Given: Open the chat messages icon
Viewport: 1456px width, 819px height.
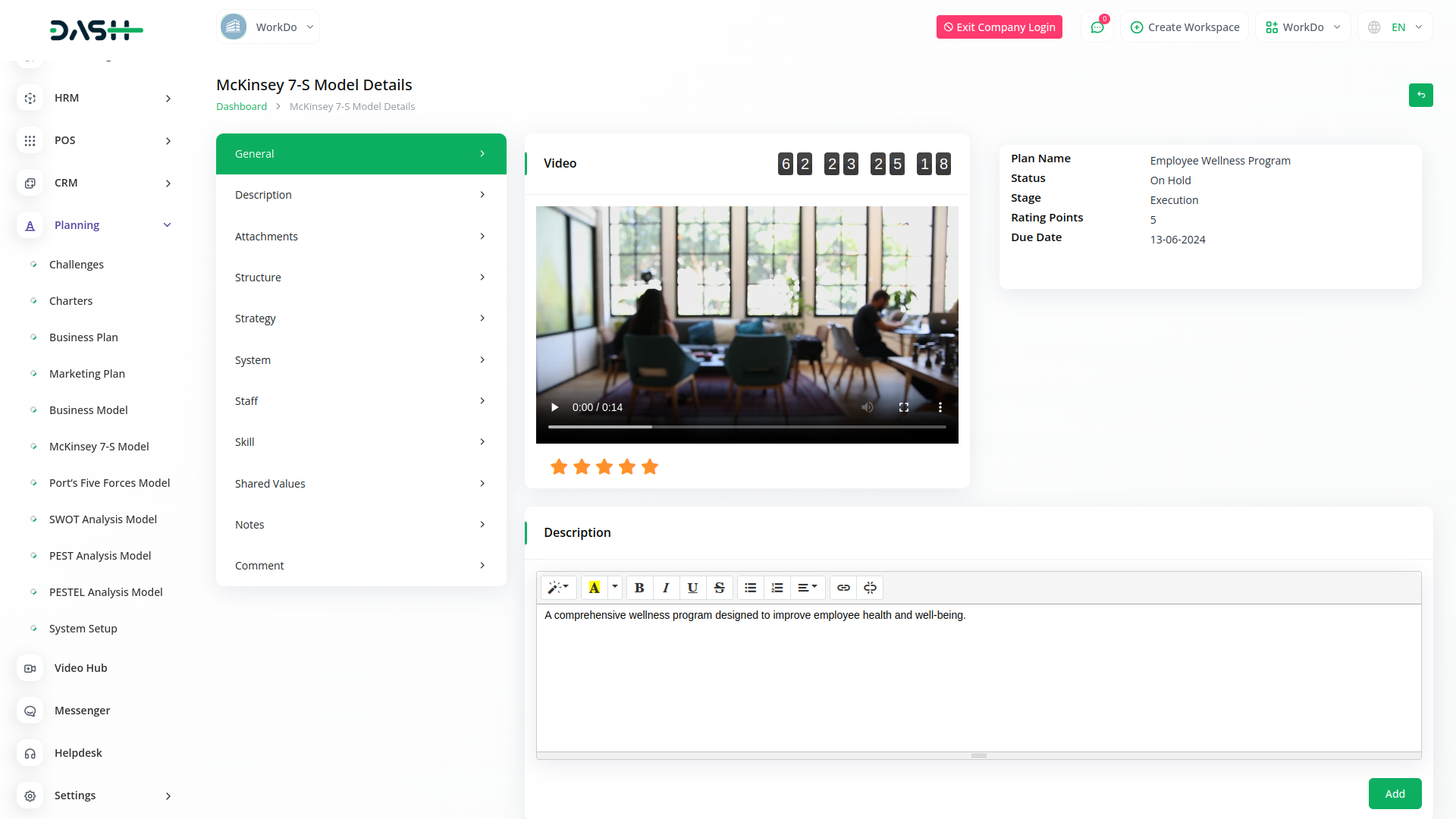Looking at the screenshot, I should 1097,27.
